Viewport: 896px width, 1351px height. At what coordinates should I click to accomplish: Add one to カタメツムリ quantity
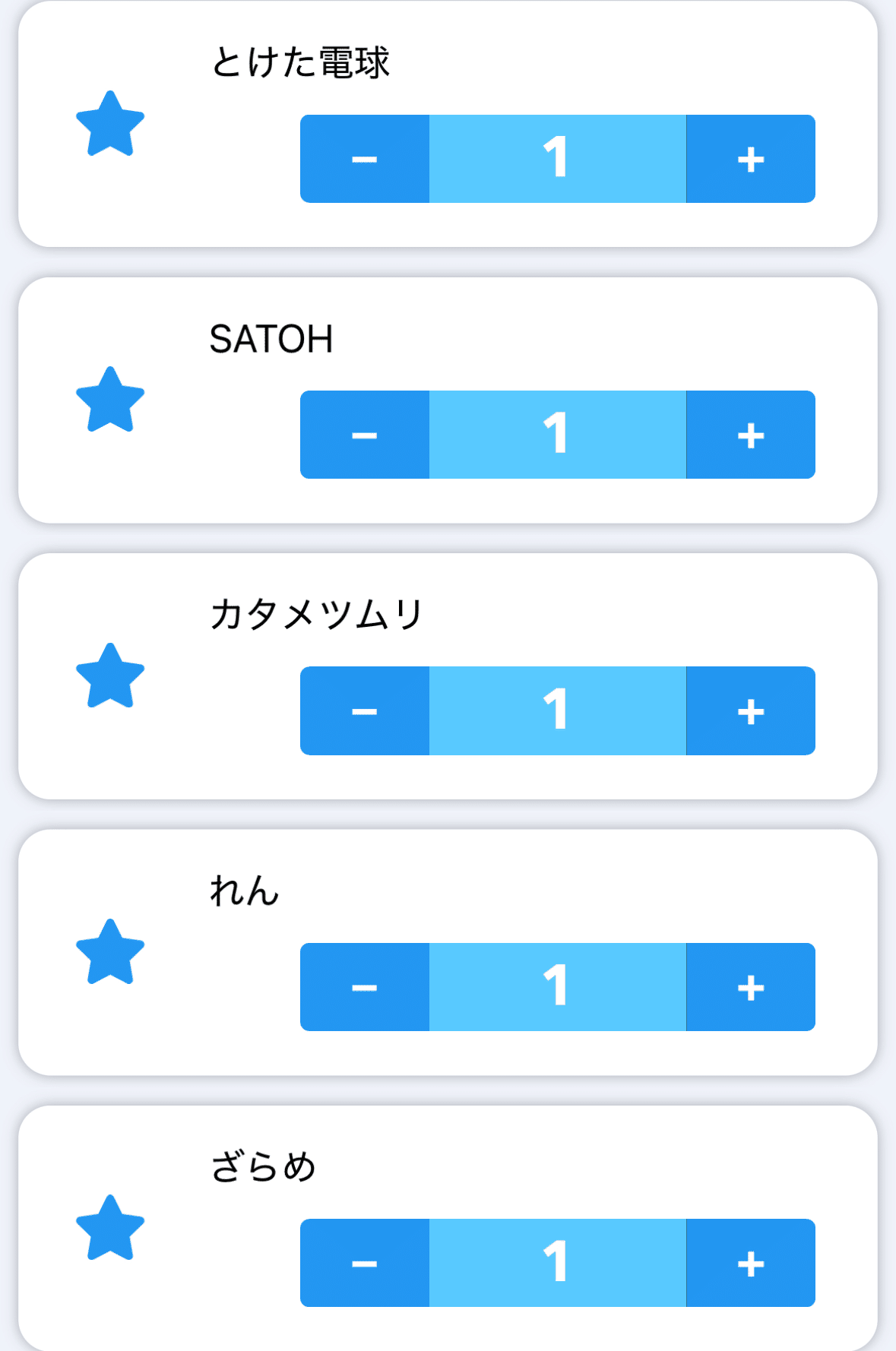[751, 711]
